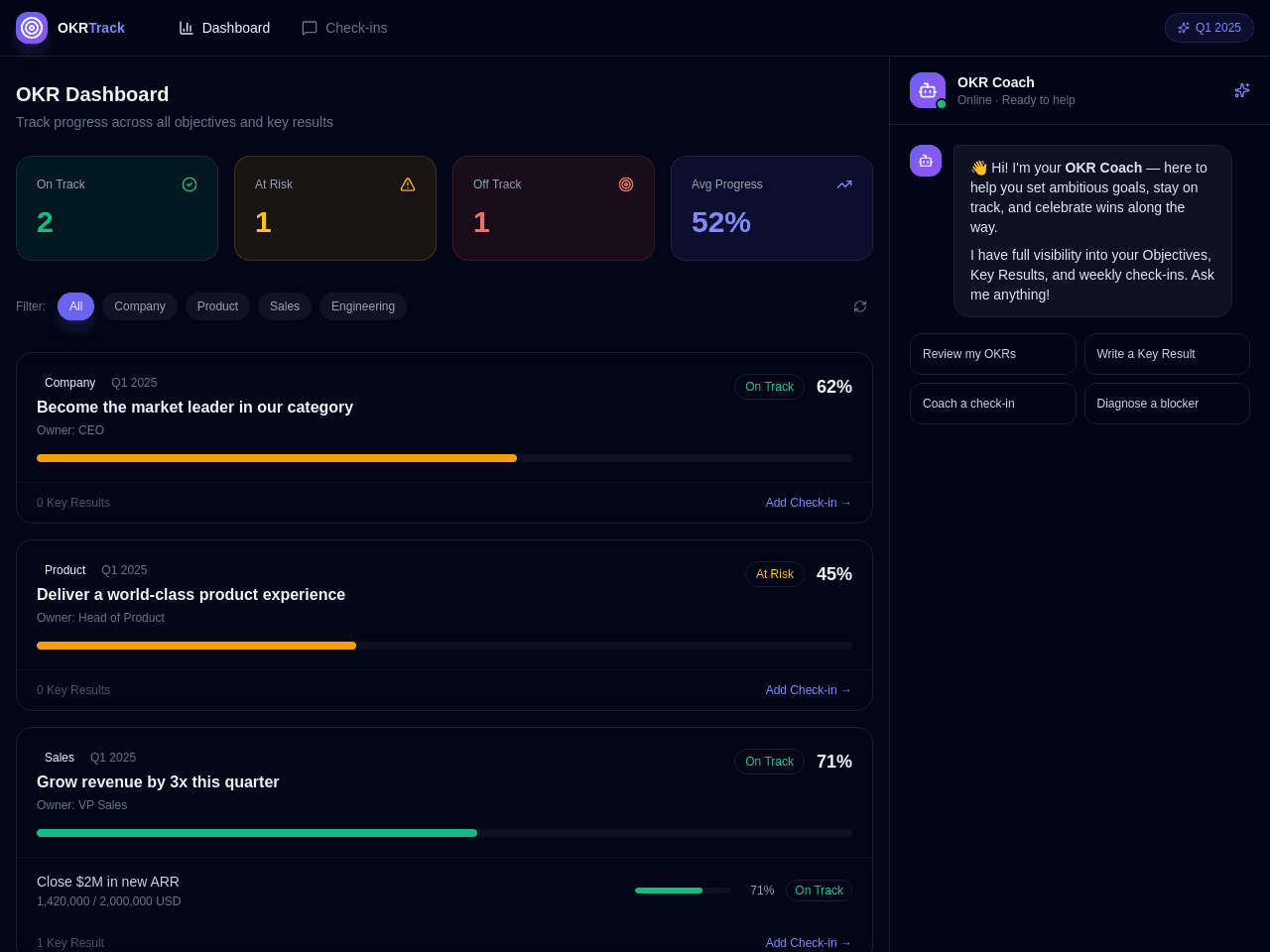Filter objectives by Engineering

tap(363, 306)
